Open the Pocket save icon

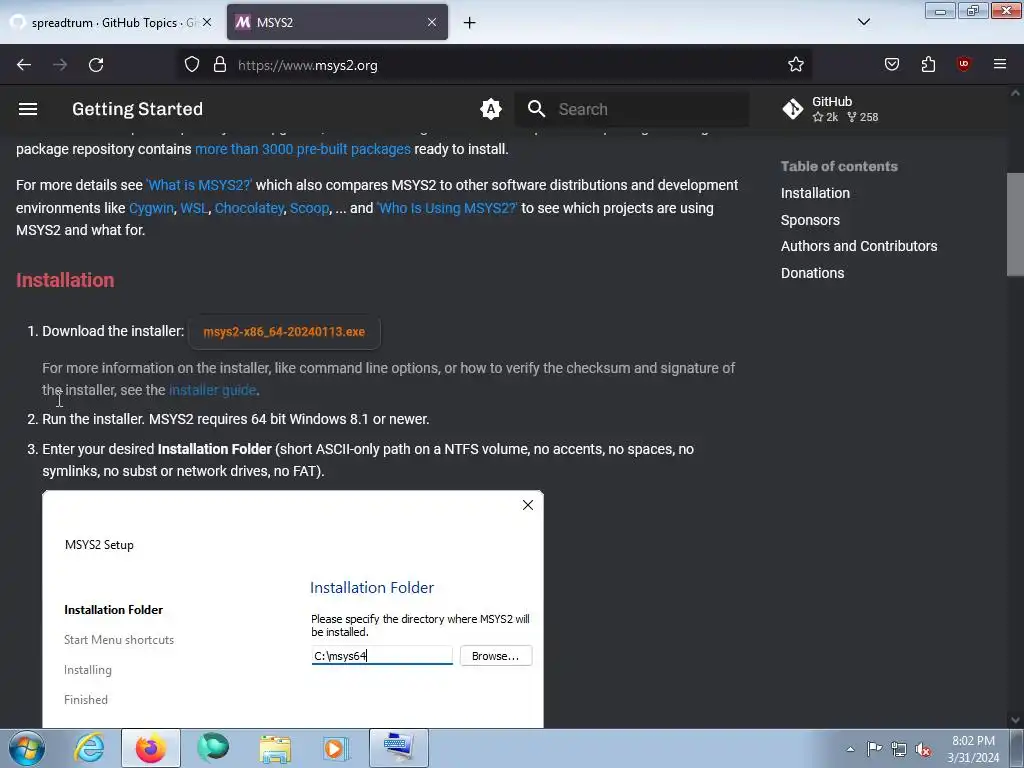click(892, 65)
